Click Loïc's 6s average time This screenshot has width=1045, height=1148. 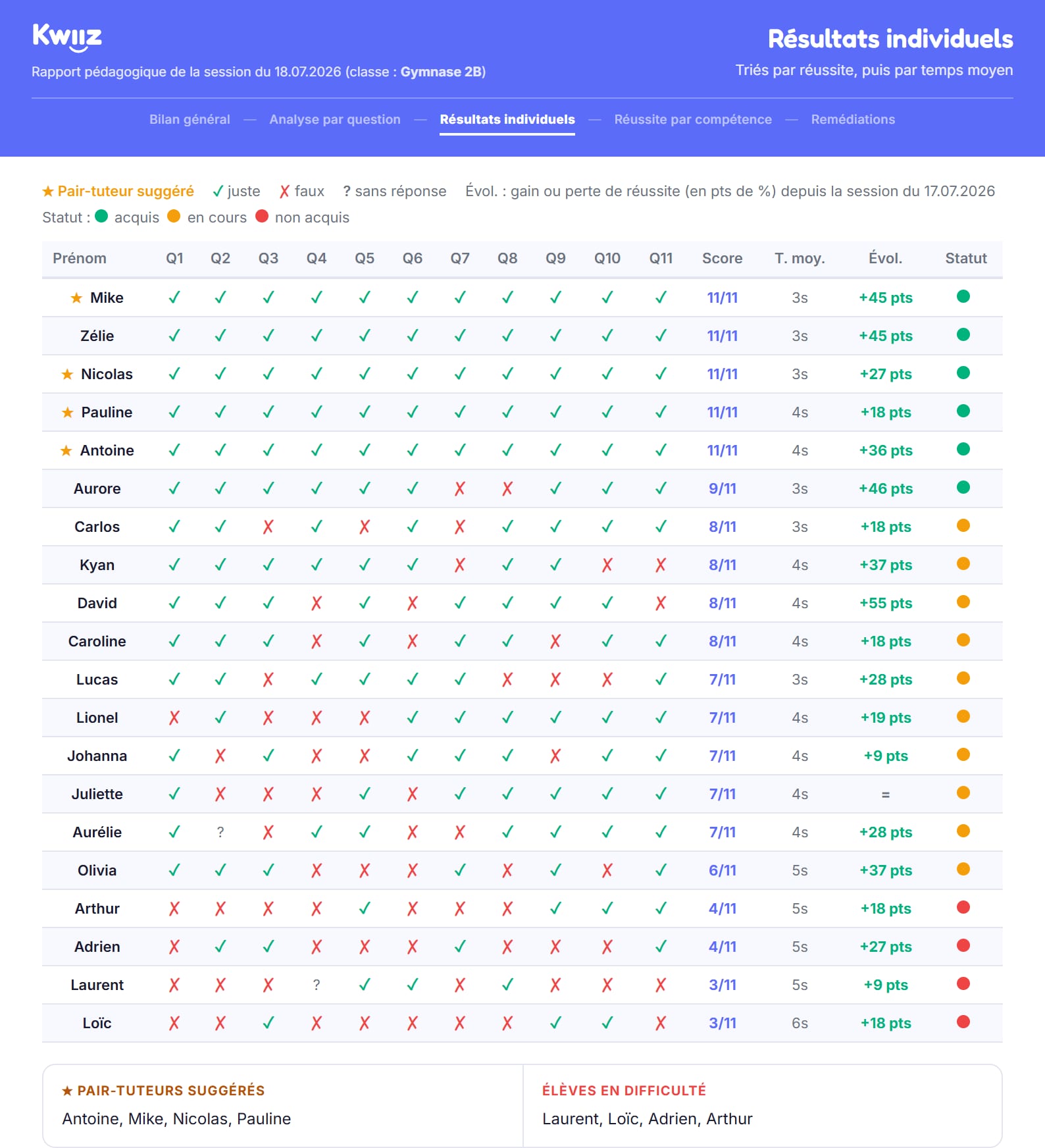pyautogui.click(x=800, y=1023)
